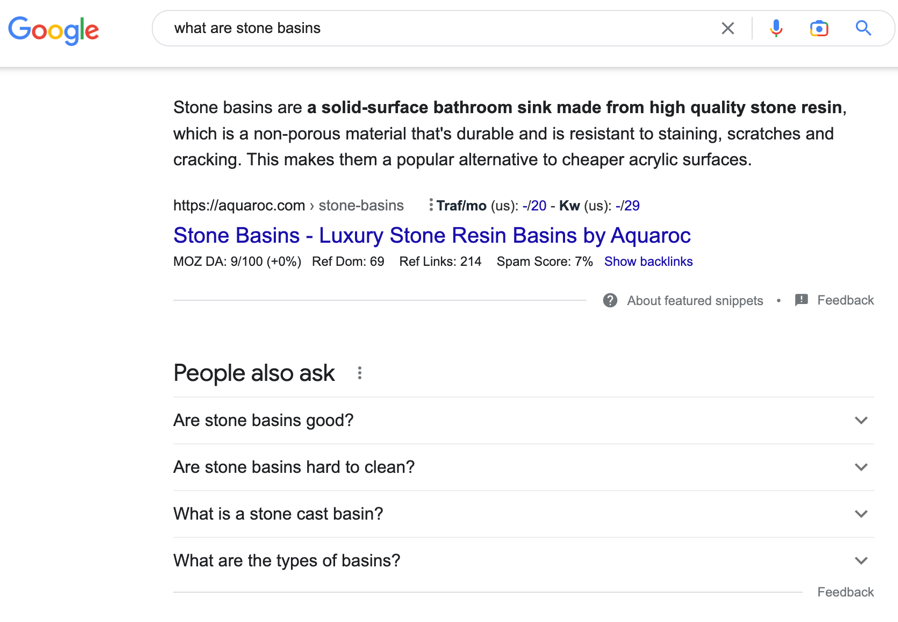This screenshot has width=898, height=622.
Task: Open the Kw '-/29' value link
Action: pos(628,206)
